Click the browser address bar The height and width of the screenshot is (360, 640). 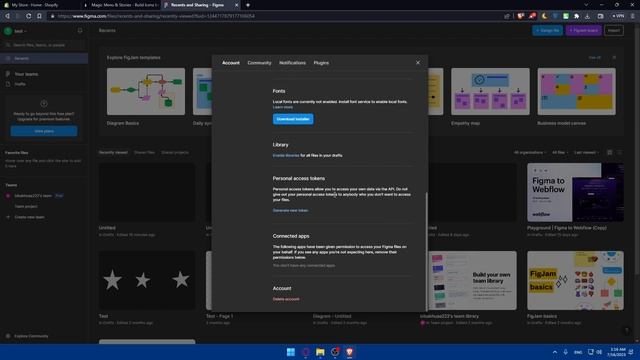click(x=273, y=16)
